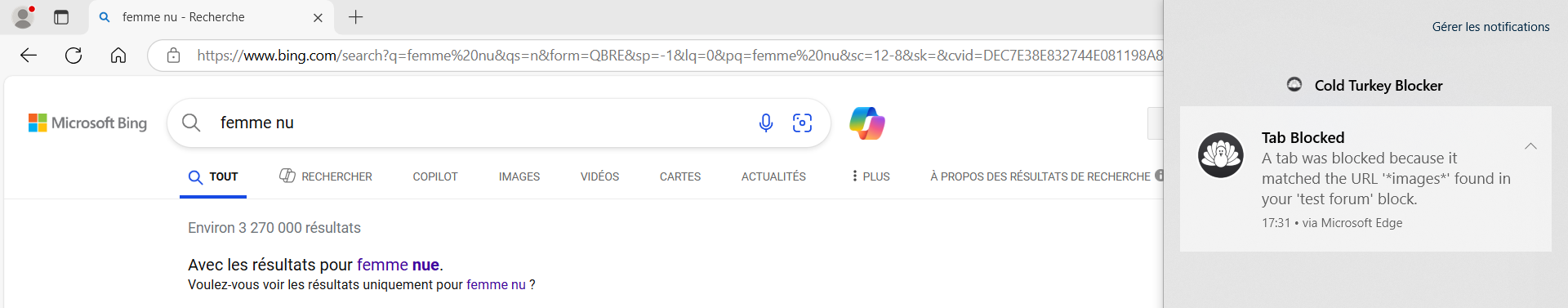Switch to the VIDÉOS tab
This screenshot has width=1568, height=308.
[x=599, y=176]
